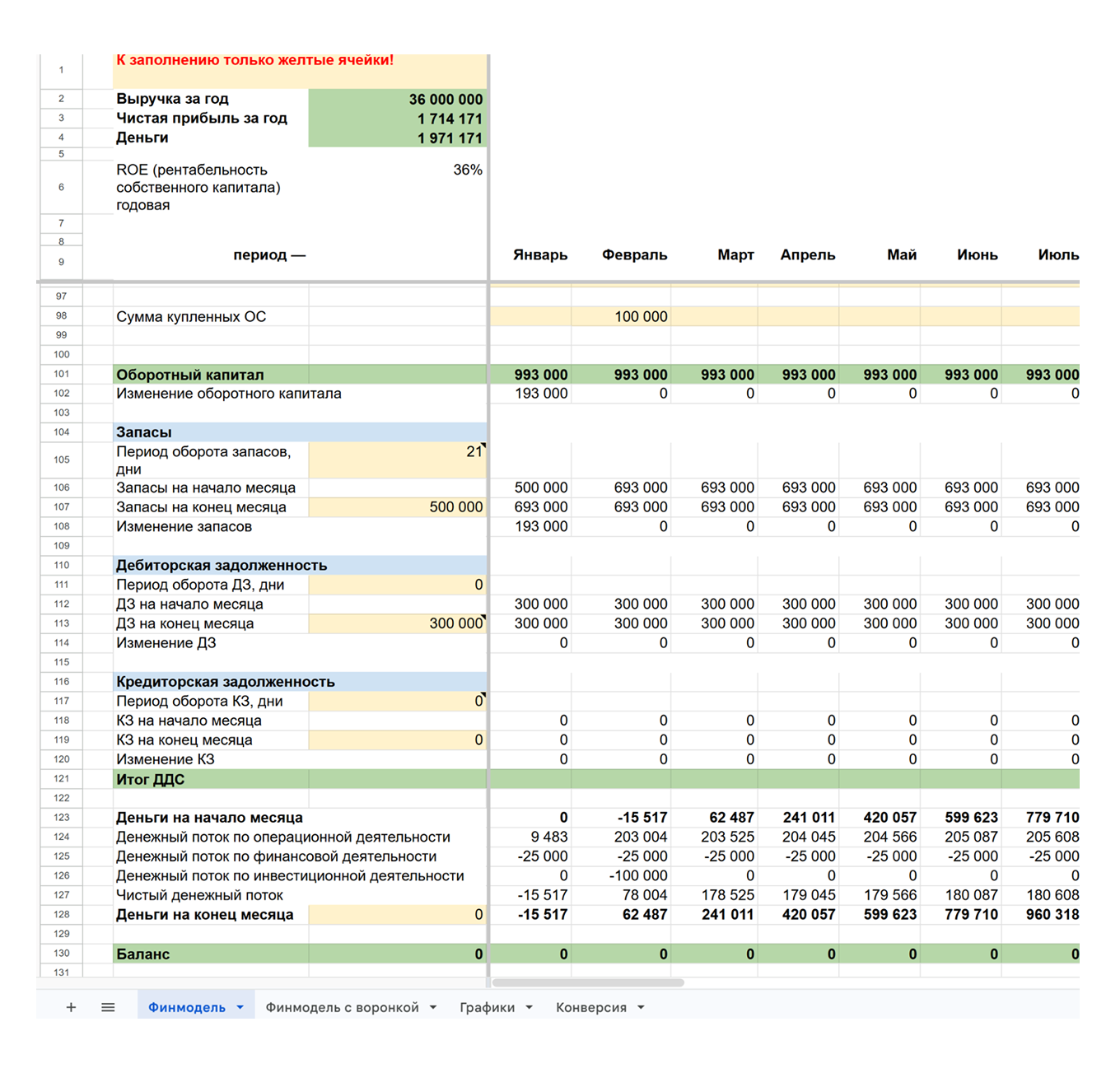Expand Финмодель с воронкой tab options arrow
This screenshot has width=1120, height=1073.
(433, 1007)
